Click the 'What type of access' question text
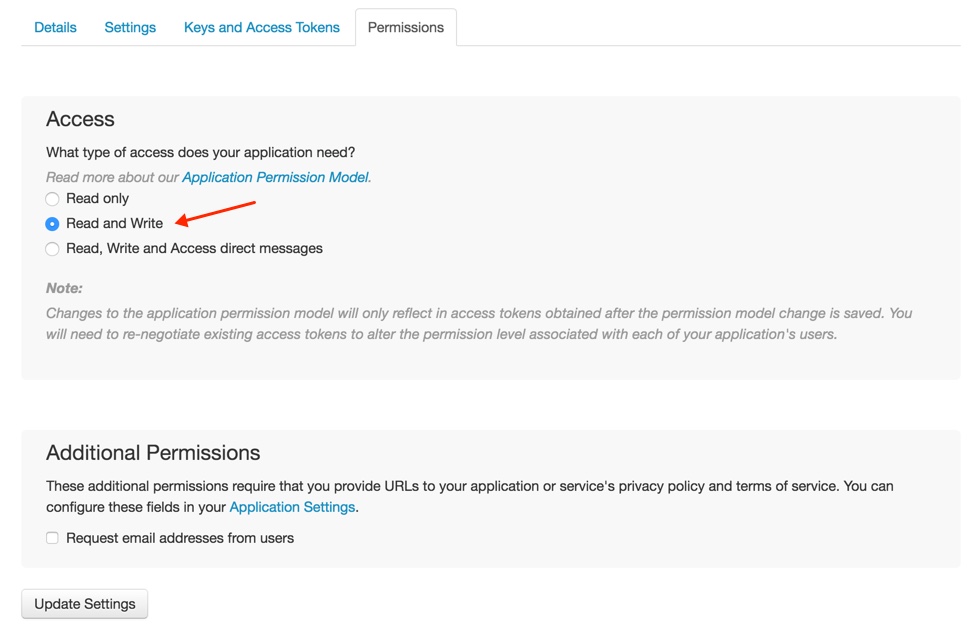This screenshot has width=978, height=638. [x=200, y=152]
